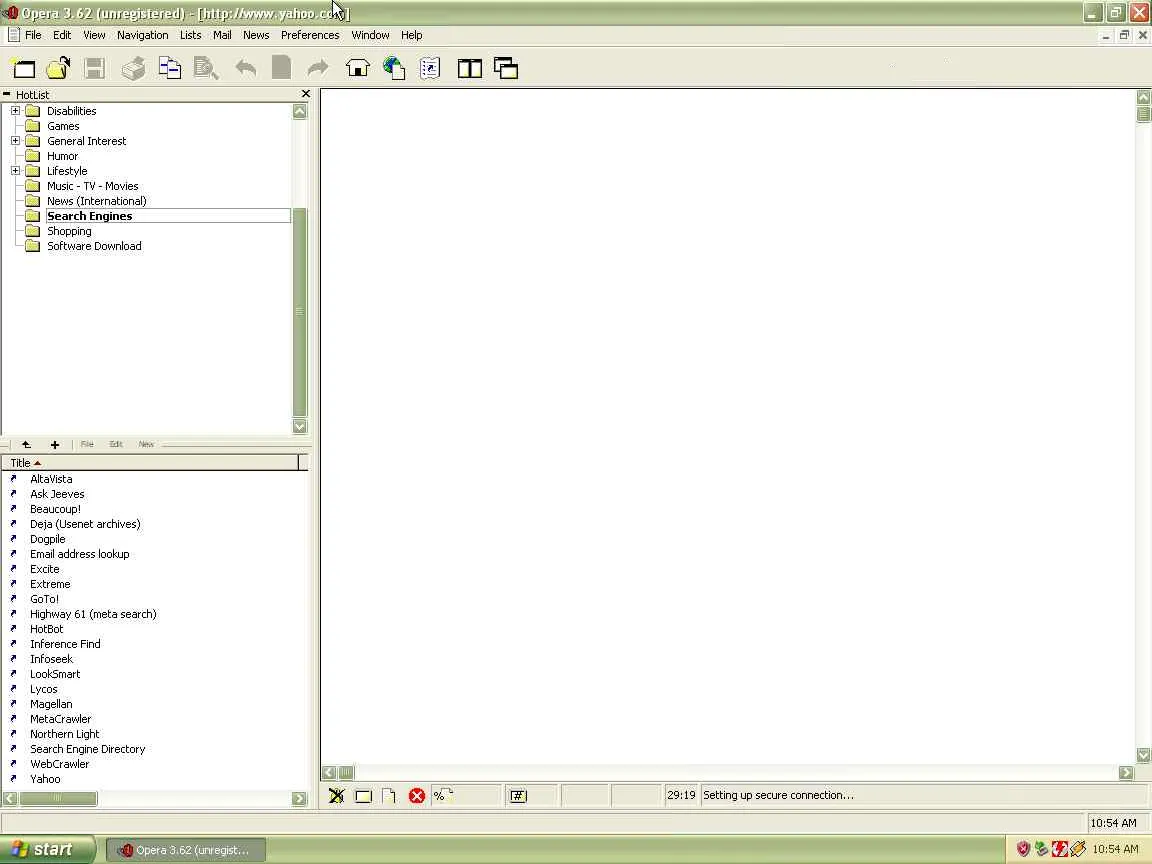Click Hotlist New button
Viewport: 1152px width, 864px height.
pos(145,444)
